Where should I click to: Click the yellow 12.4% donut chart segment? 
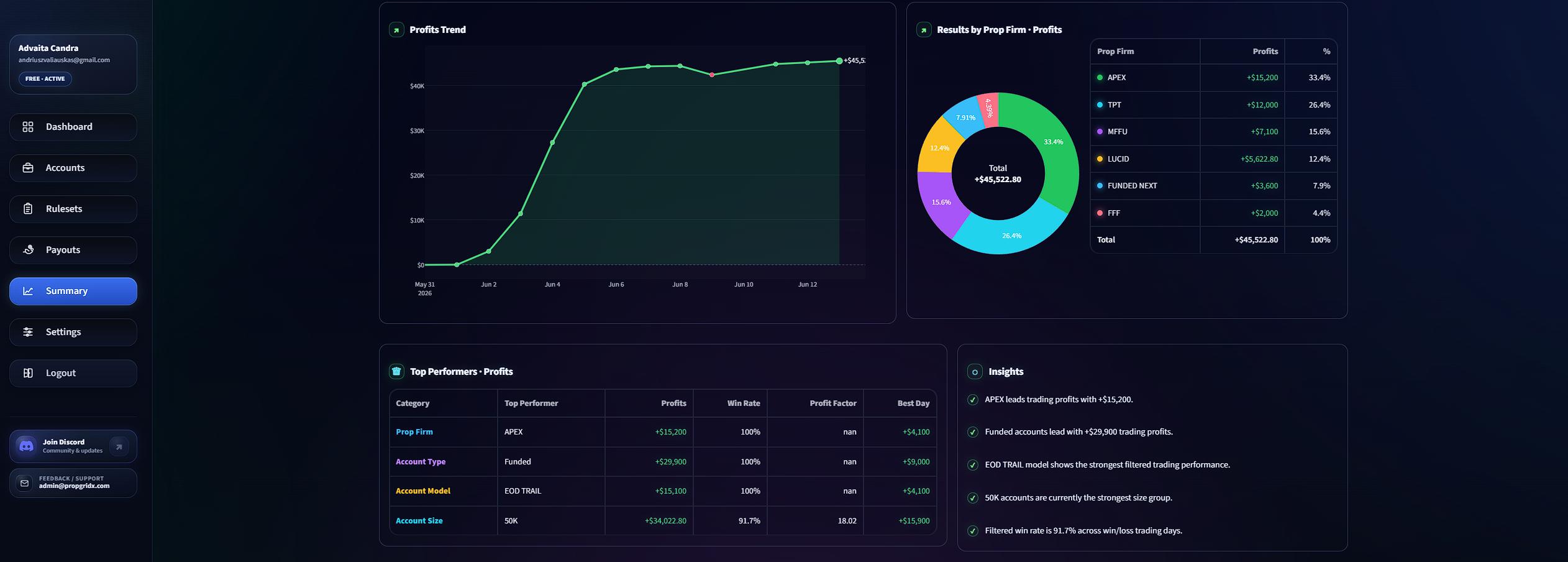coord(939,148)
